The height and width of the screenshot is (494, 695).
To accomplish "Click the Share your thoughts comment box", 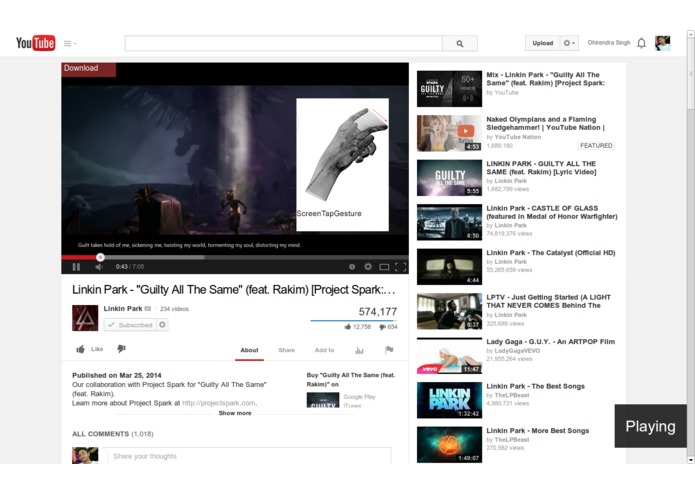I will [248, 456].
